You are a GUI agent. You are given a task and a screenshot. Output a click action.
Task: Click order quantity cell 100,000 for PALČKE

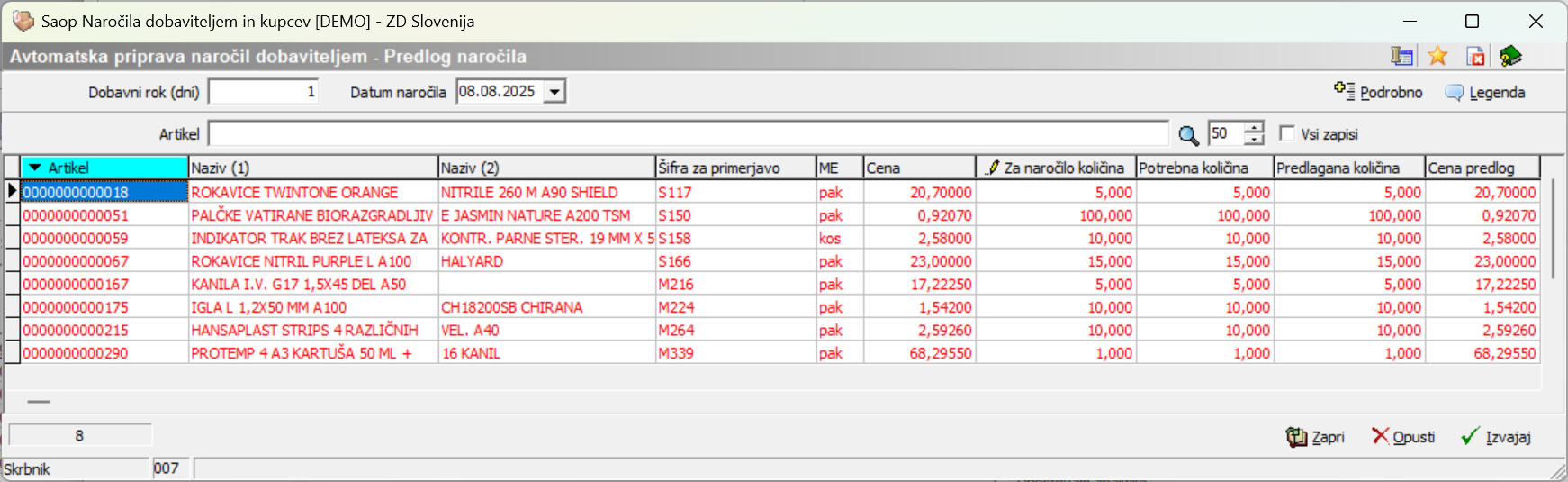coord(1056,215)
